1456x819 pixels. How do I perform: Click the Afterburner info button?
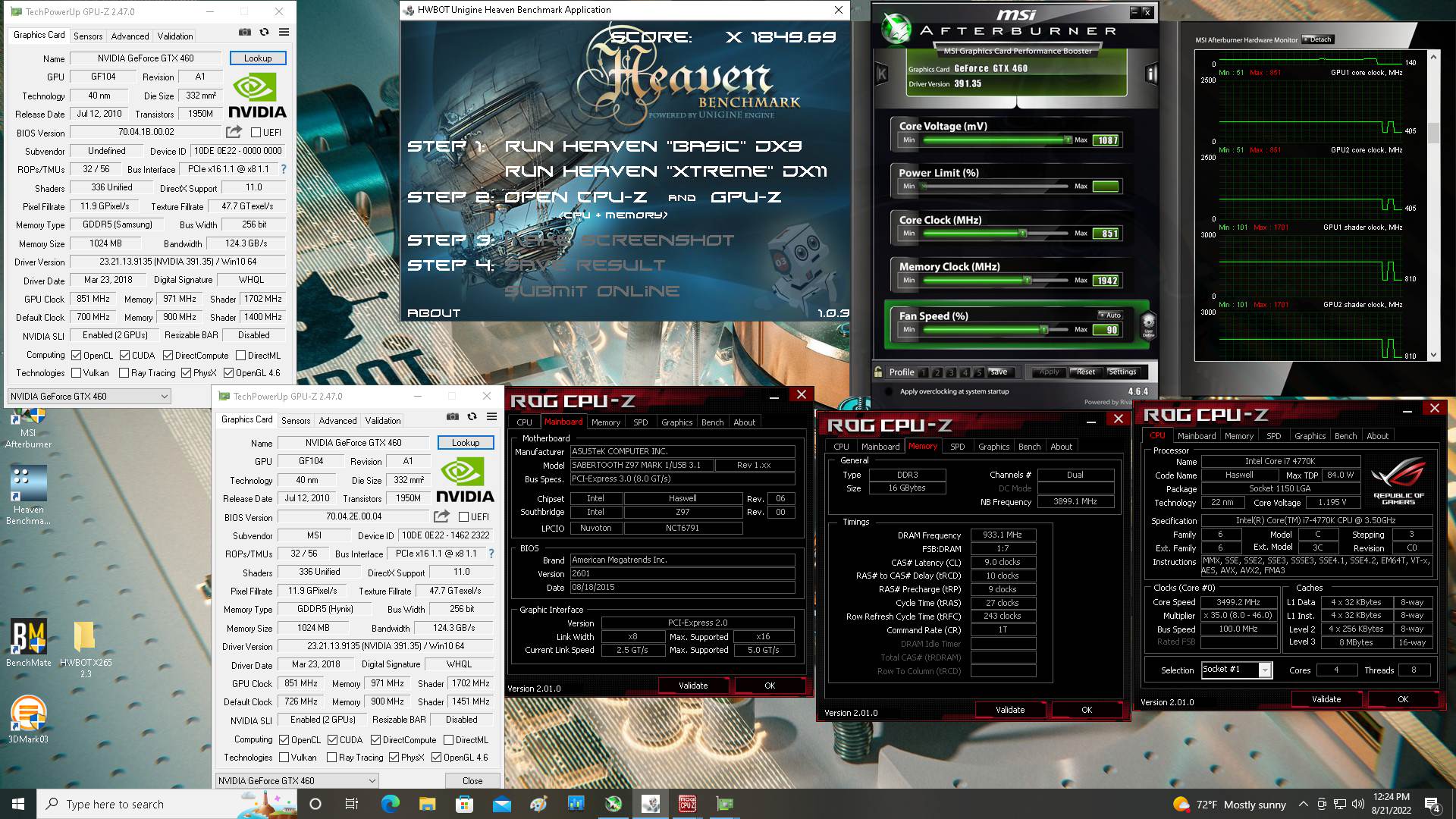pos(1151,74)
